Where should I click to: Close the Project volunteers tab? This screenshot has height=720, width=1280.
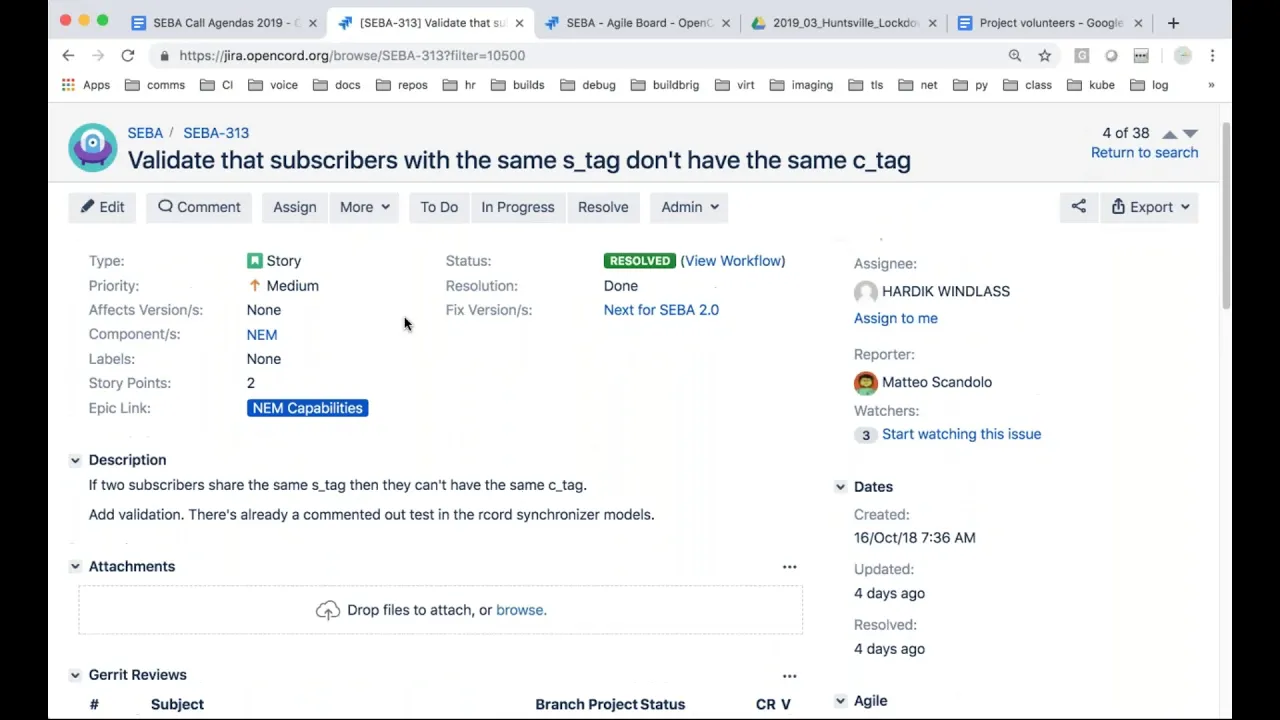[1138, 23]
